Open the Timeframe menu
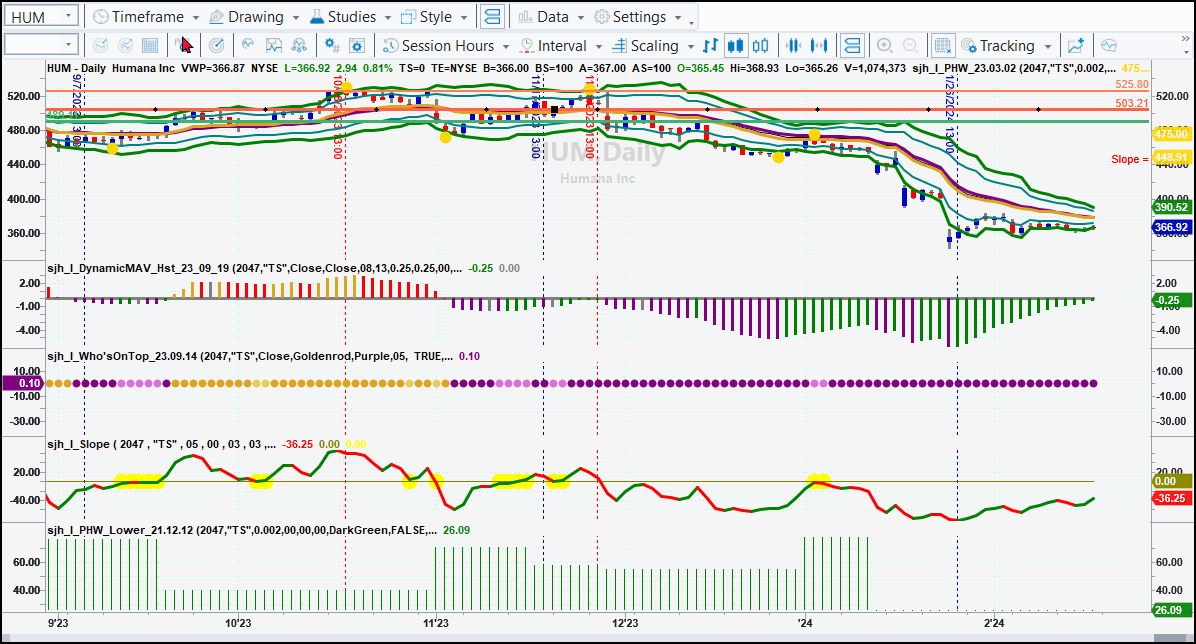 pos(147,17)
